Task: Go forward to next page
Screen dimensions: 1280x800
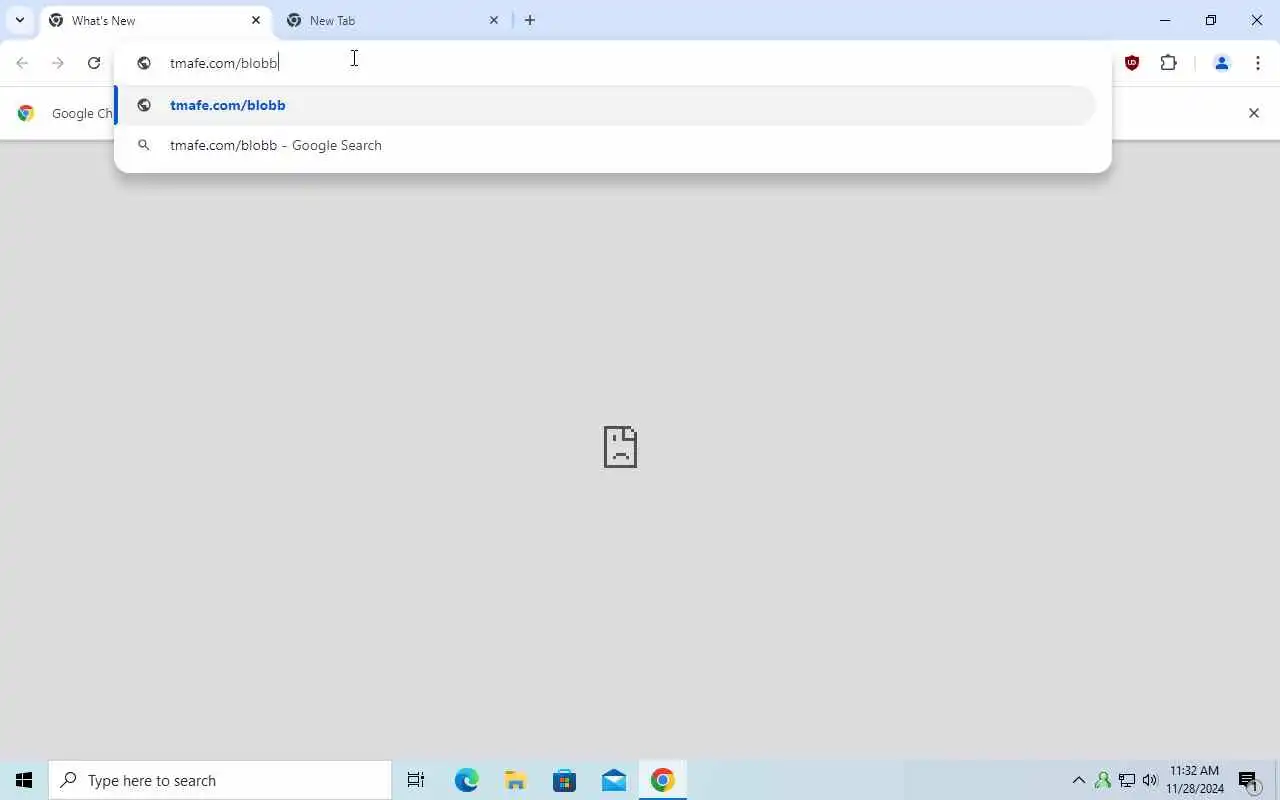Action: (x=58, y=63)
